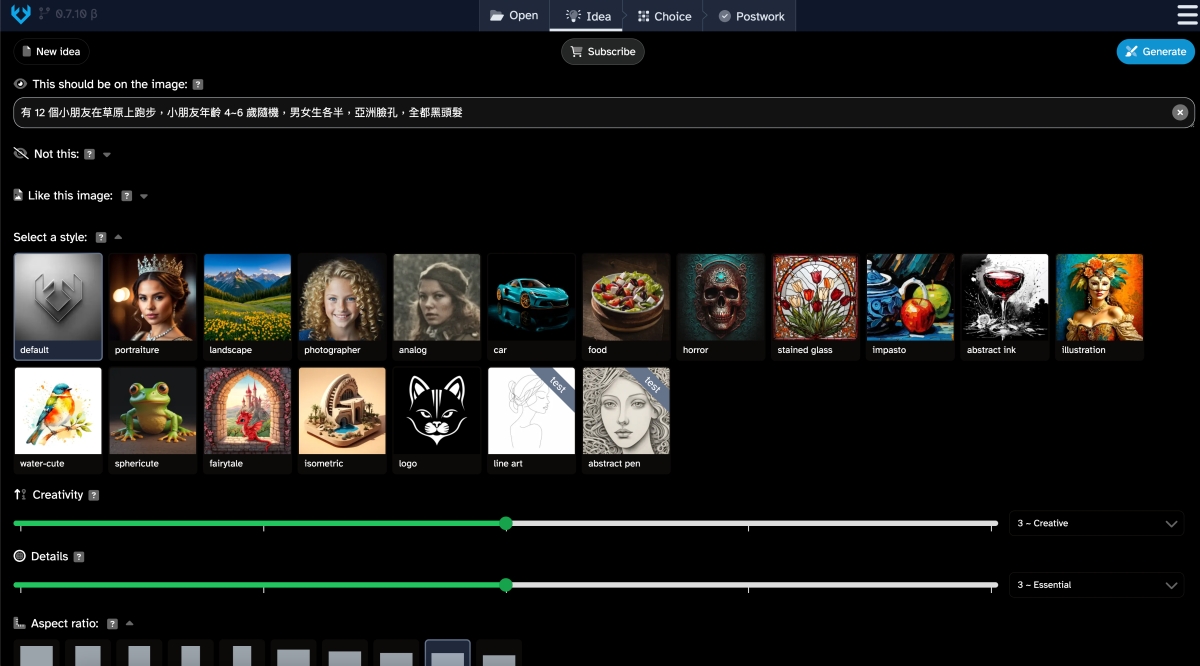Click the clear (x) icon in prompt field

1180,113
